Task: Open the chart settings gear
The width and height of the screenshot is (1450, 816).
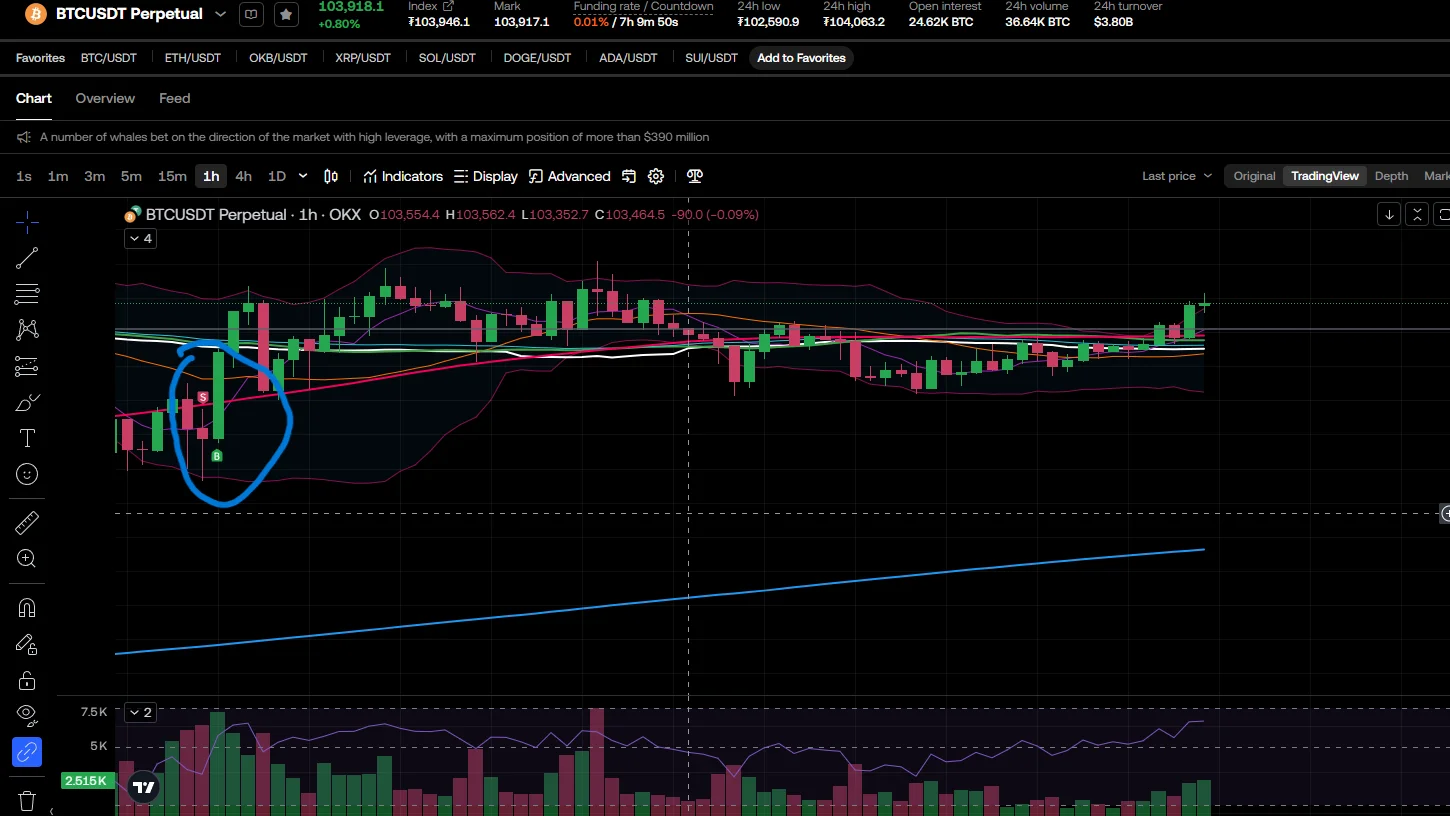Action: [x=656, y=176]
